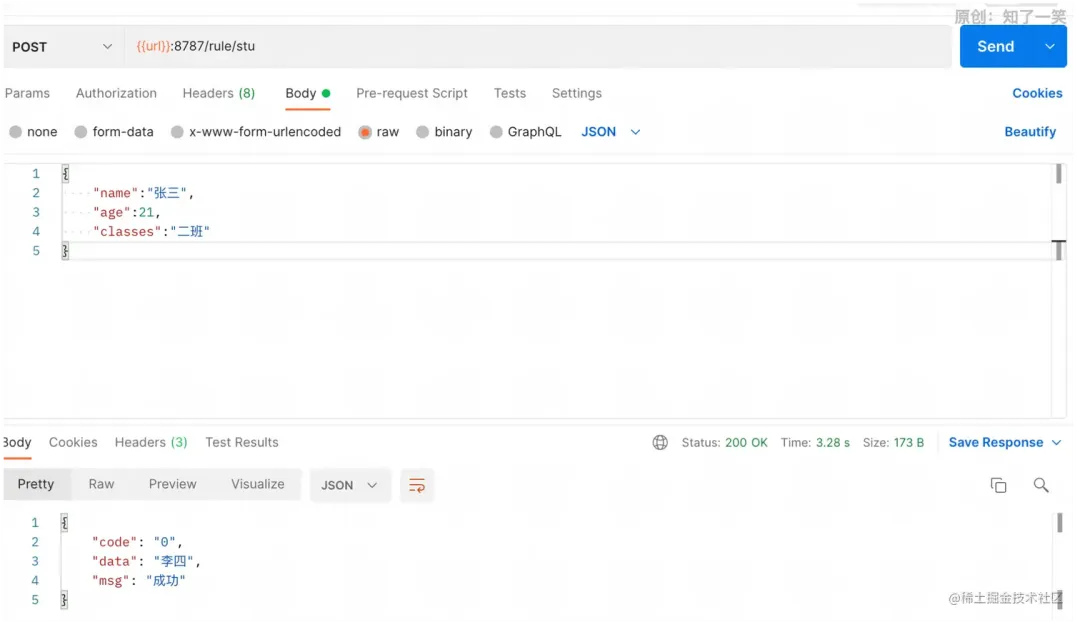Choose the GraphQL body type radio
The height and width of the screenshot is (622, 1080).
pyautogui.click(x=496, y=132)
